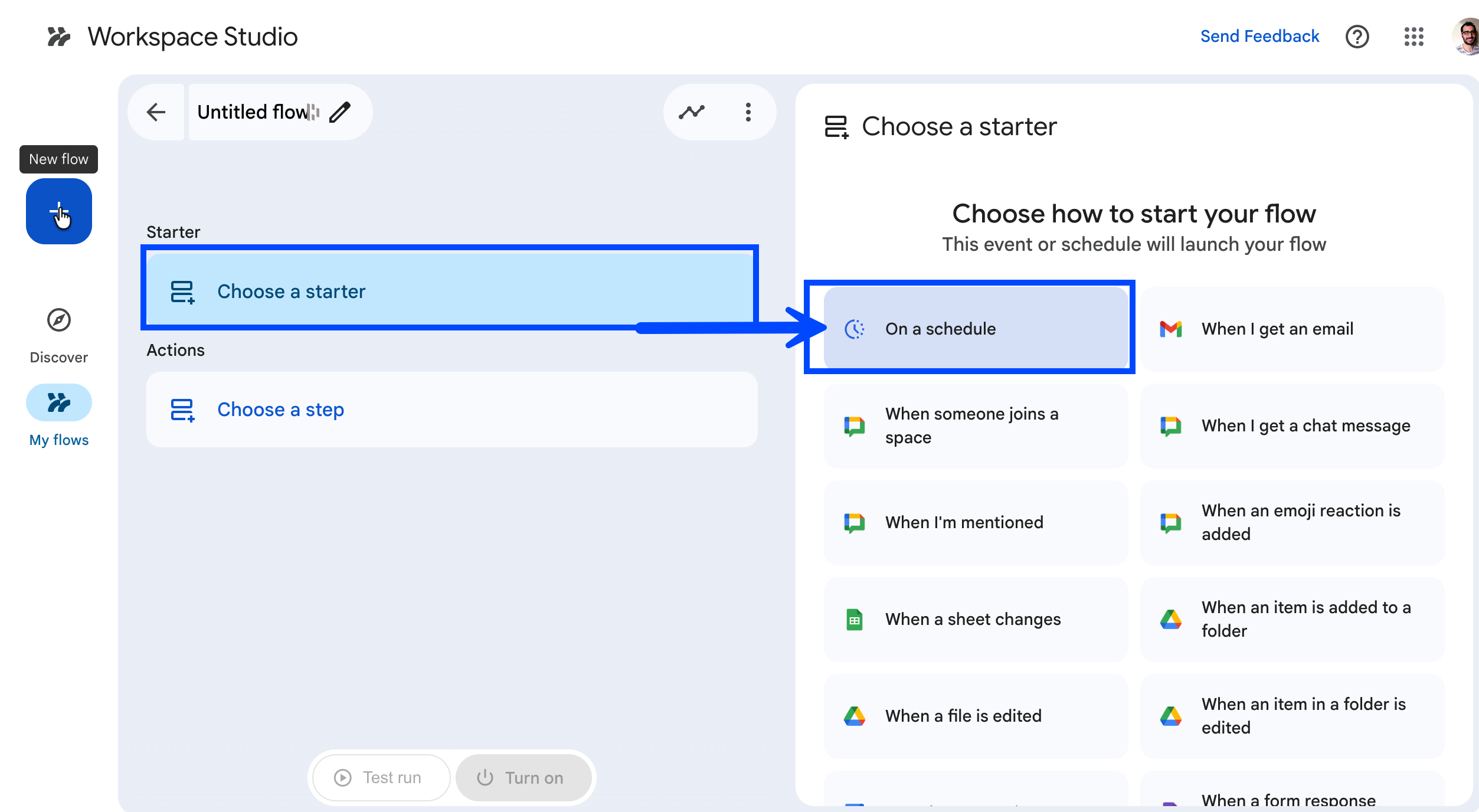Pick the On a schedule starter
The width and height of the screenshot is (1479, 812).
point(975,329)
